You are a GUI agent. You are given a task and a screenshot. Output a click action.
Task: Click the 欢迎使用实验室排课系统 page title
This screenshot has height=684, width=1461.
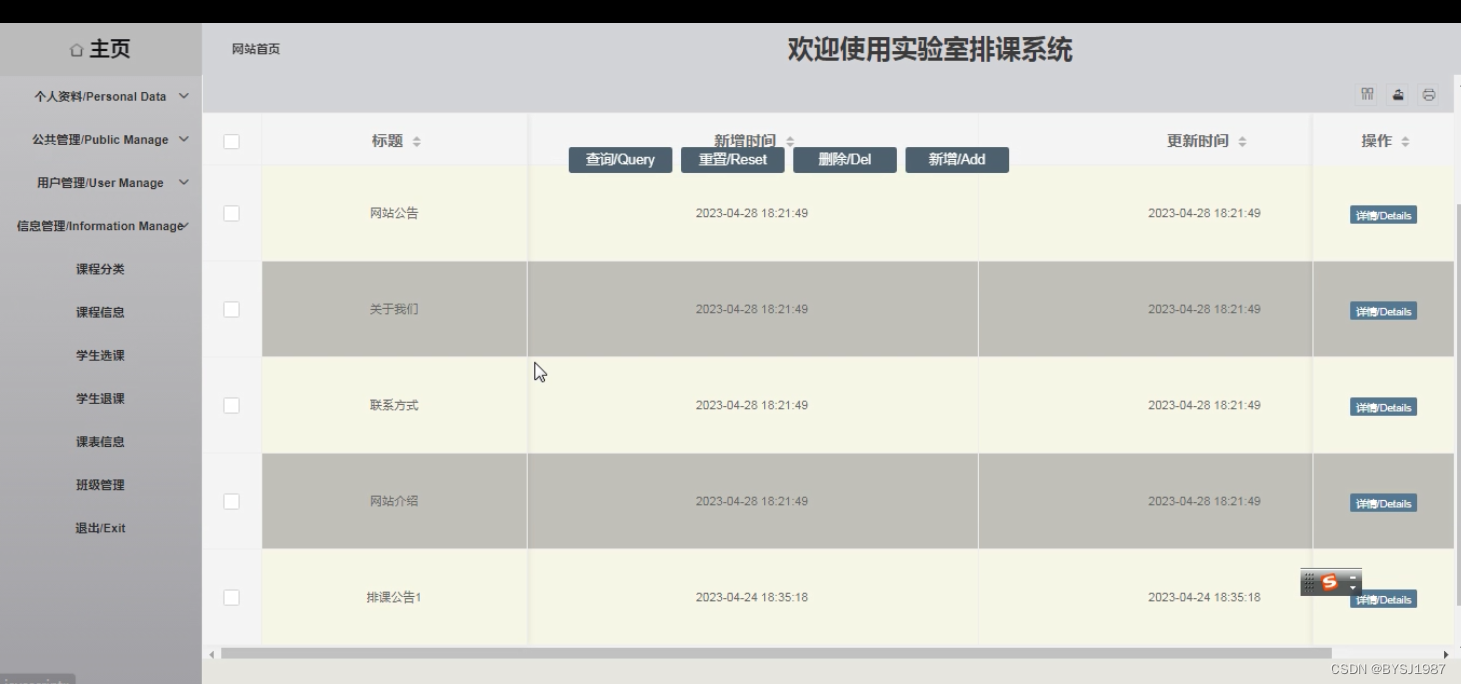929,50
